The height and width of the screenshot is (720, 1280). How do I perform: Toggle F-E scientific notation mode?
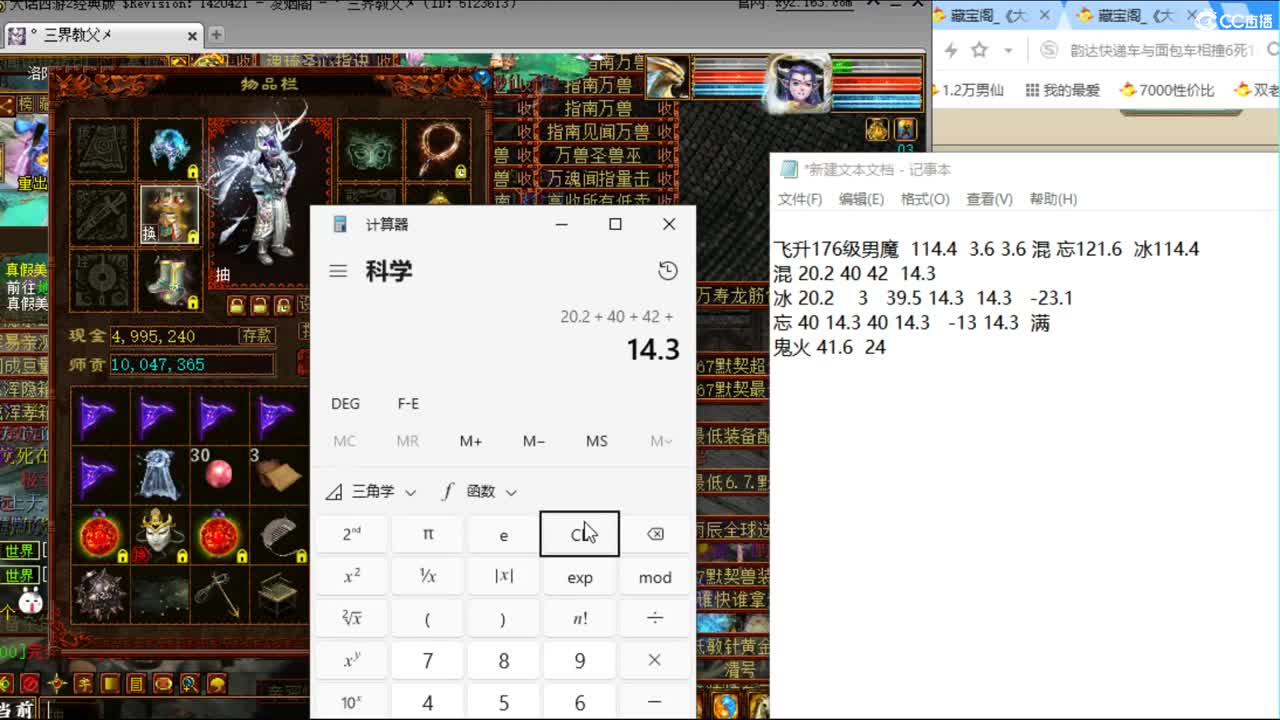[x=408, y=404]
